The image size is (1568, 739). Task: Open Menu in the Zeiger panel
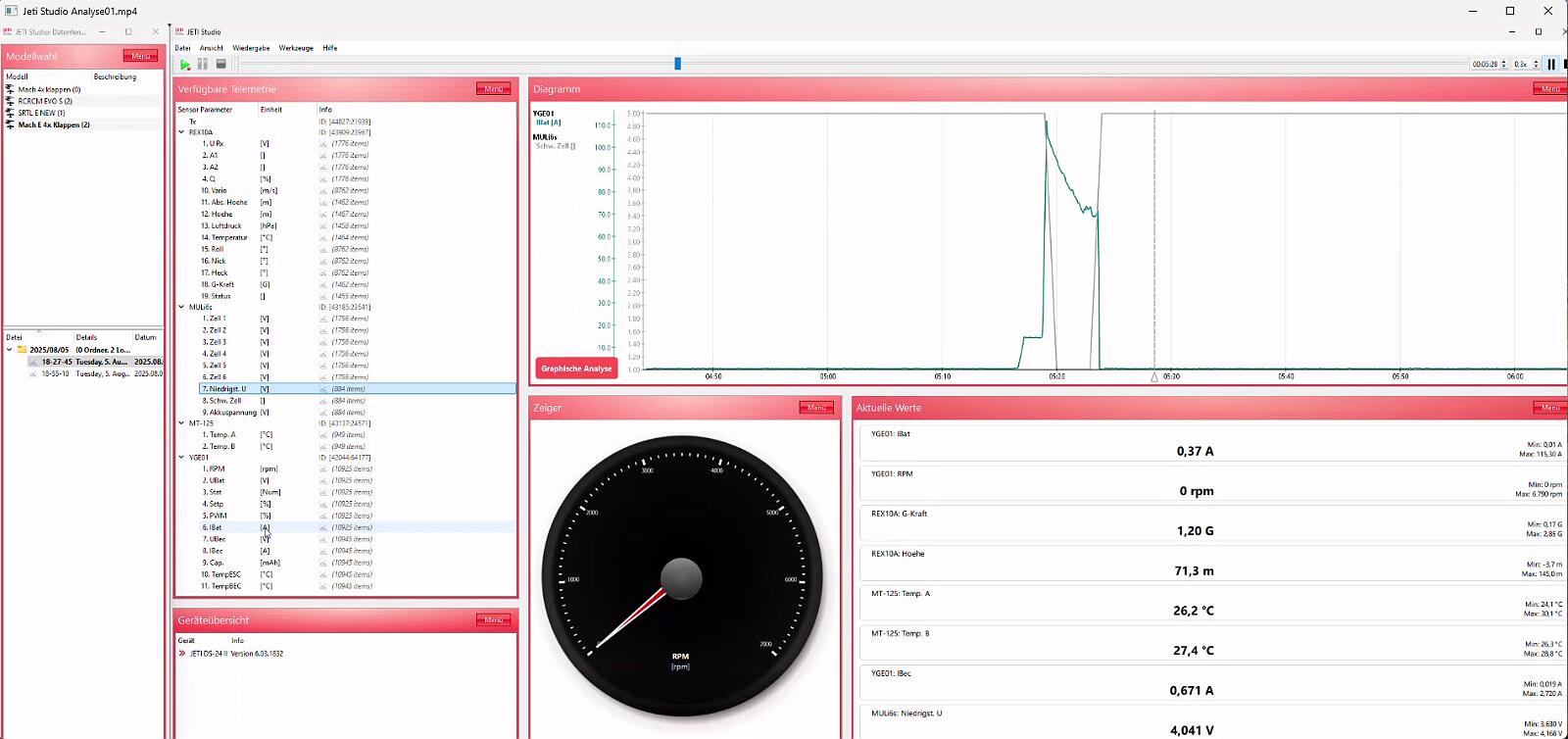click(816, 408)
